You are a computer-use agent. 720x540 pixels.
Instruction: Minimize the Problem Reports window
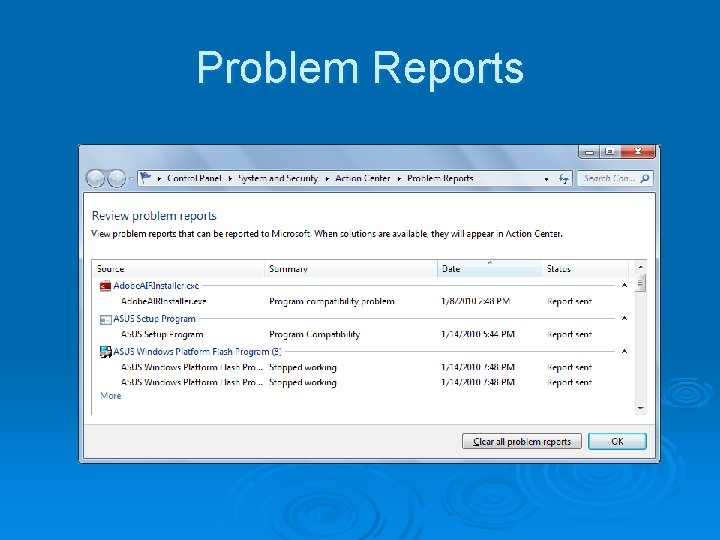click(x=590, y=152)
